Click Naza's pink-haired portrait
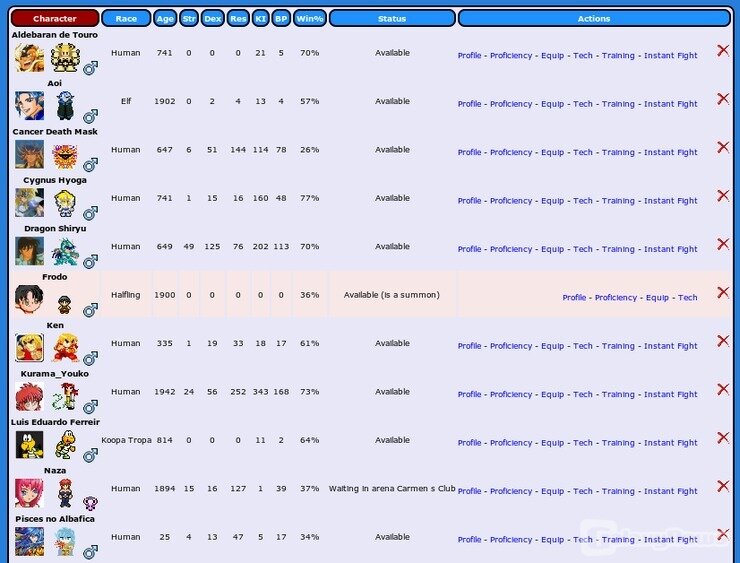Viewport: 740px width, 563px height. 29,493
